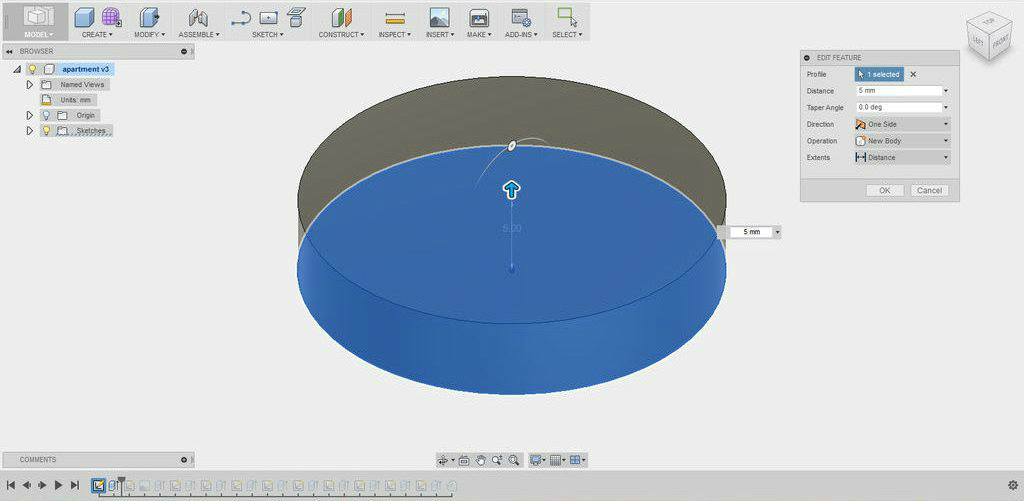Select the Orbit navigation icon
The height and width of the screenshot is (501, 1024).
(444, 461)
